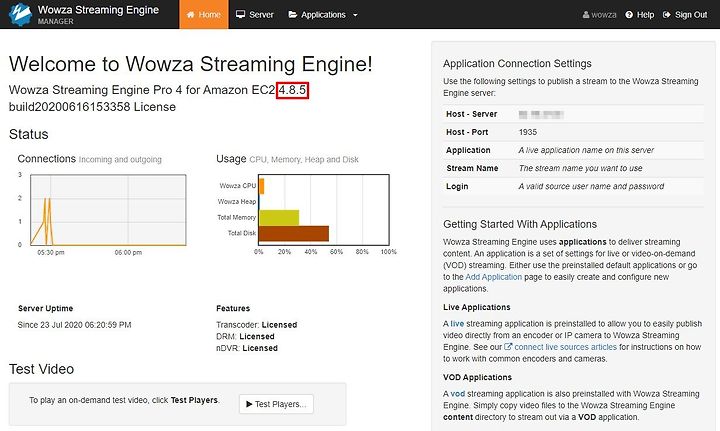
Task: Open the Home tab
Action: [x=204, y=14]
